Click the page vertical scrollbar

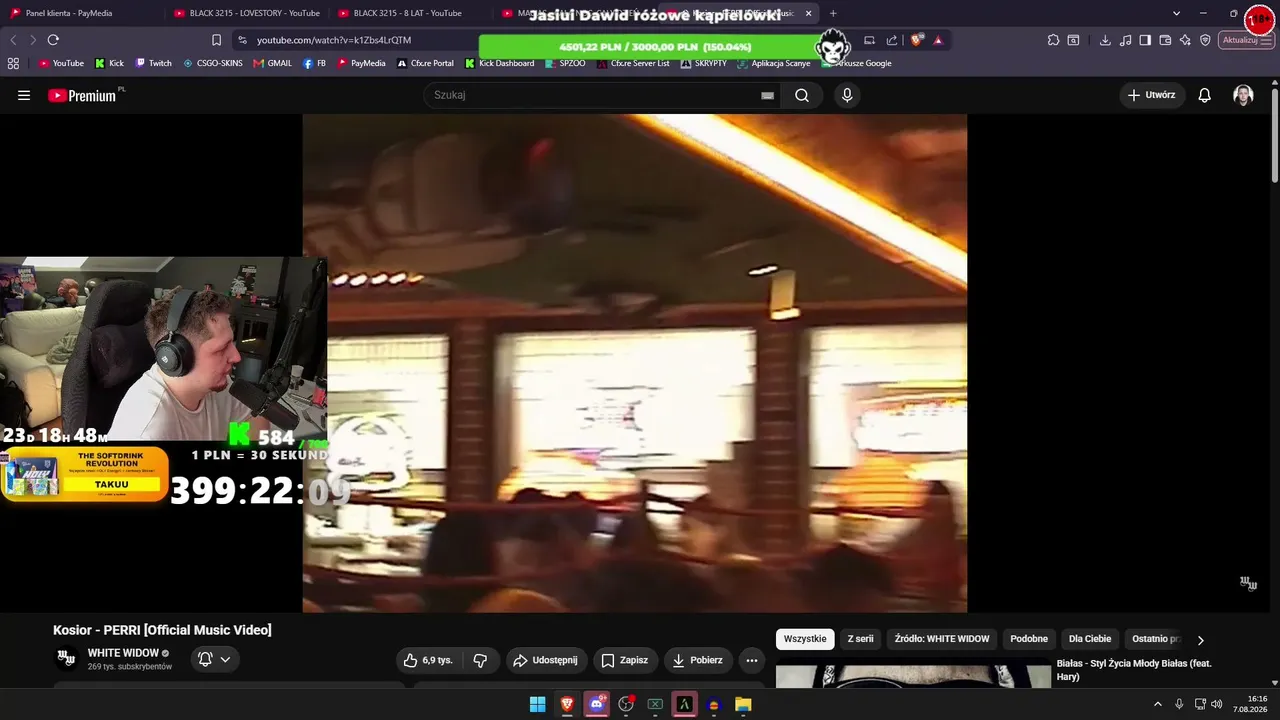click(1274, 135)
